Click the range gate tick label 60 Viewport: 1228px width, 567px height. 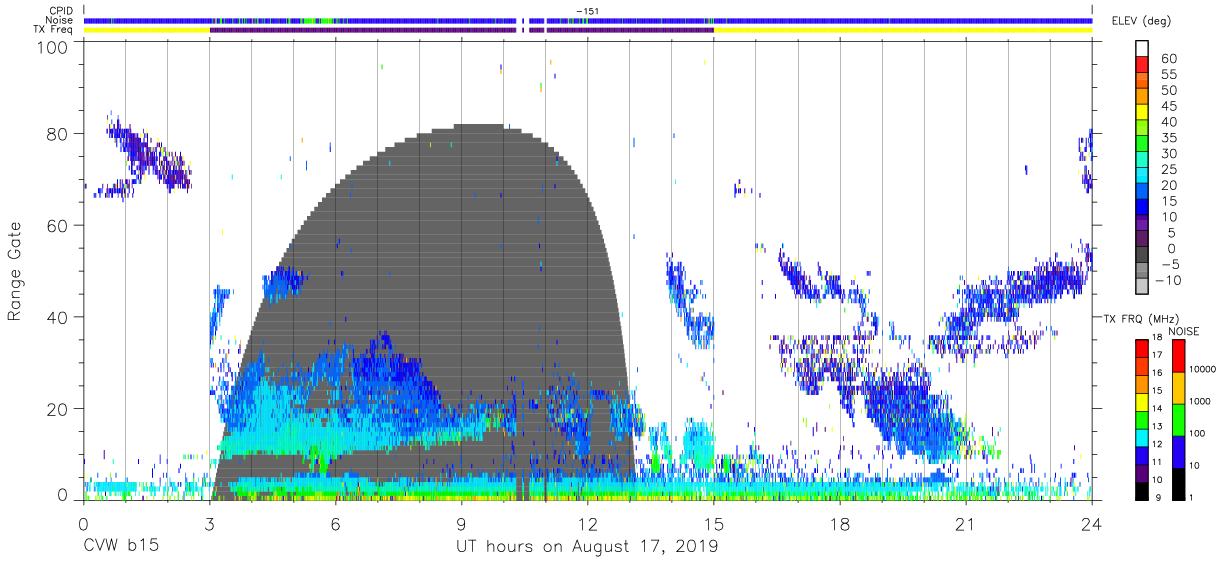point(58,226)
